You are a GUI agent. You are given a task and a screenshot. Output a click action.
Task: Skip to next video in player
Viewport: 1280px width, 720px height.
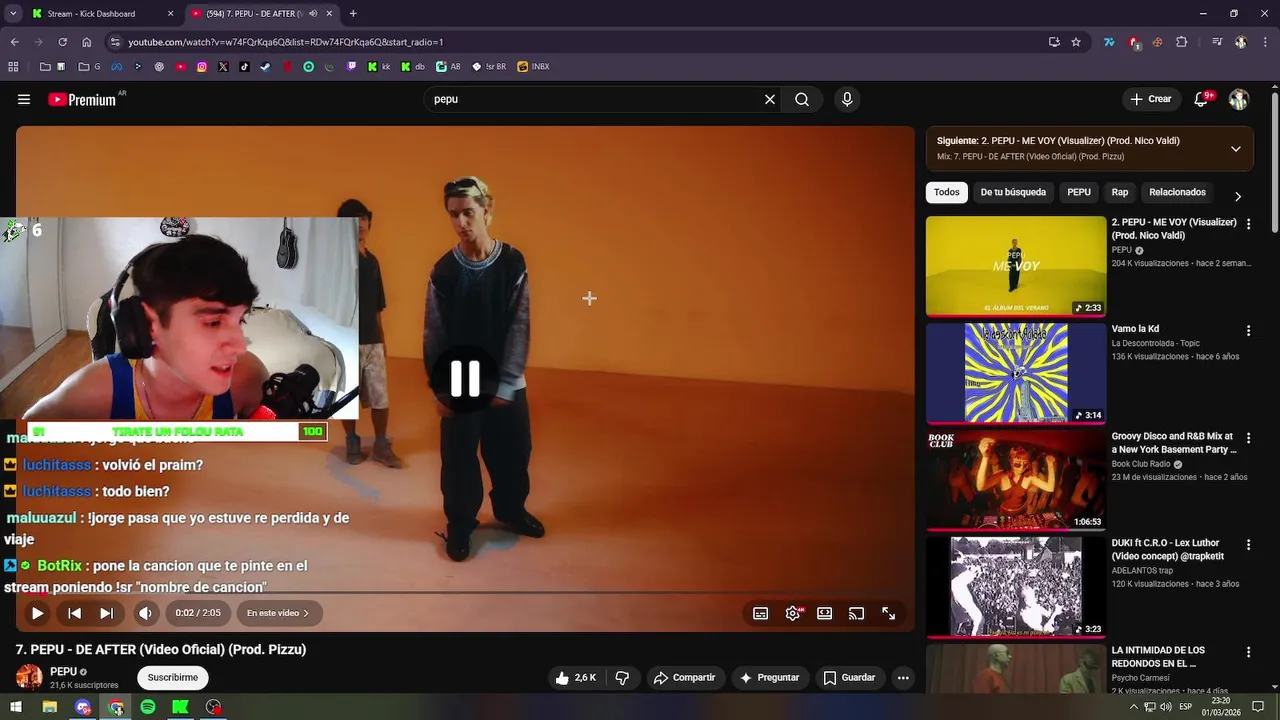(106, 613)
